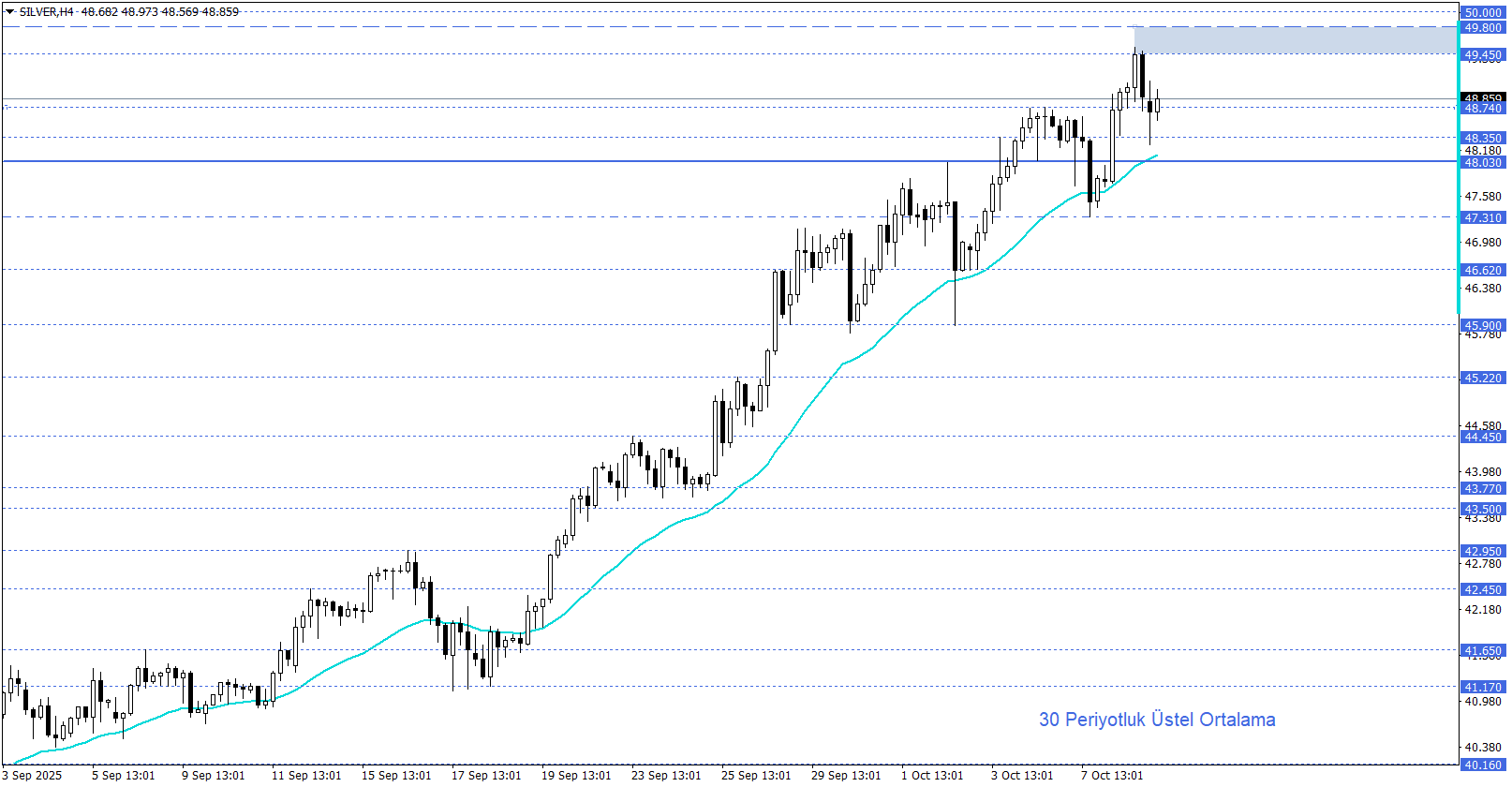Select the 46.620 level label

coord(1483,271)
